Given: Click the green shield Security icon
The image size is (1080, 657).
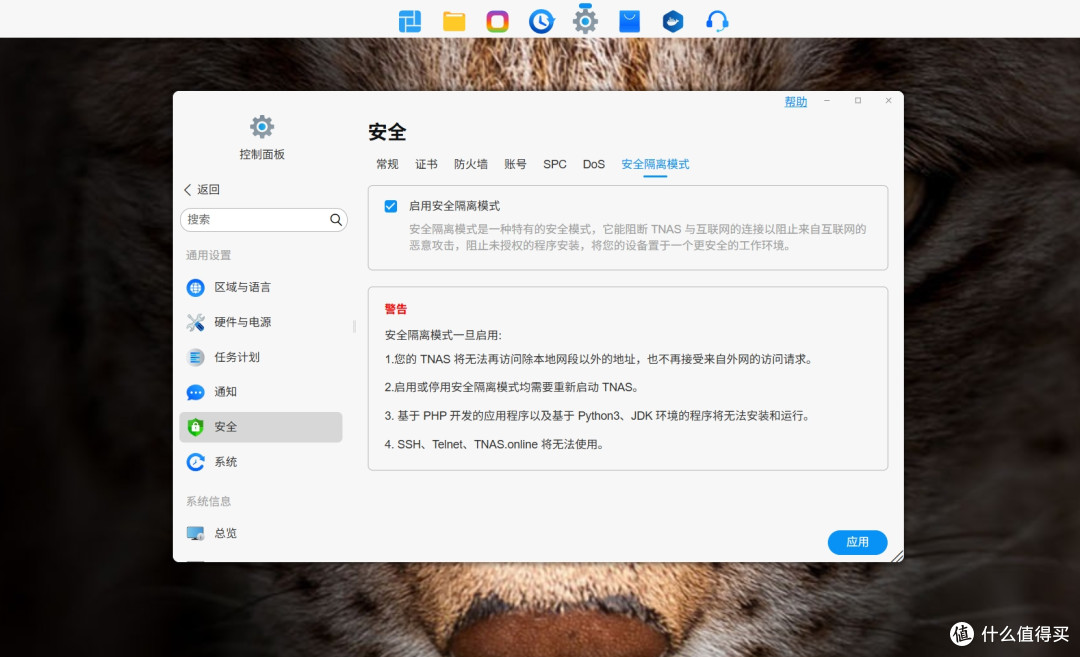Looking at the screenshot, I should [196, 427].
